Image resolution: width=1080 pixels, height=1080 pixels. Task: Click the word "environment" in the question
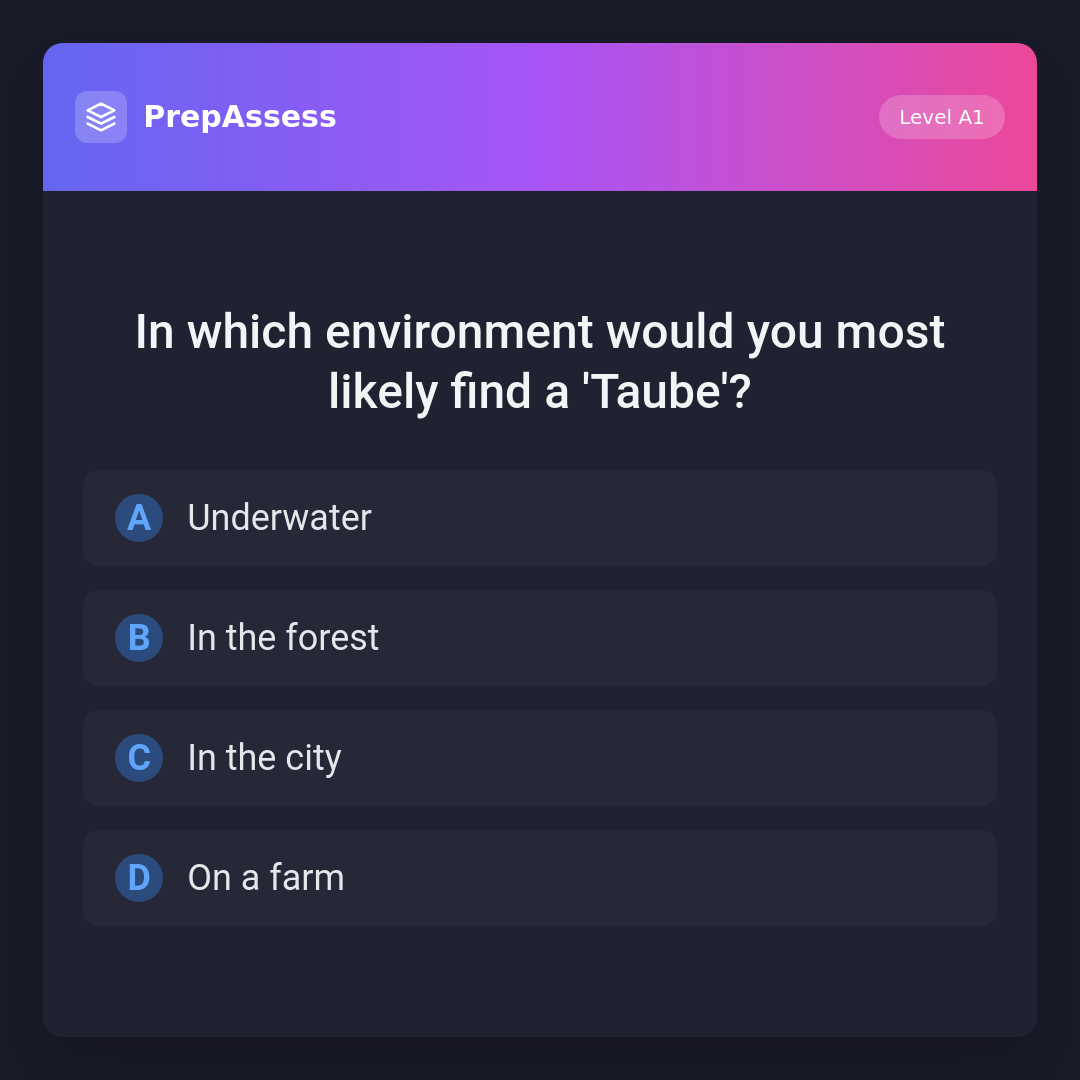pyautogui.click(x=459, y=332)
